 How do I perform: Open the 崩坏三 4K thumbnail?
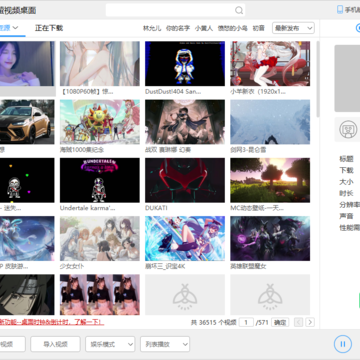pos(185,239)
